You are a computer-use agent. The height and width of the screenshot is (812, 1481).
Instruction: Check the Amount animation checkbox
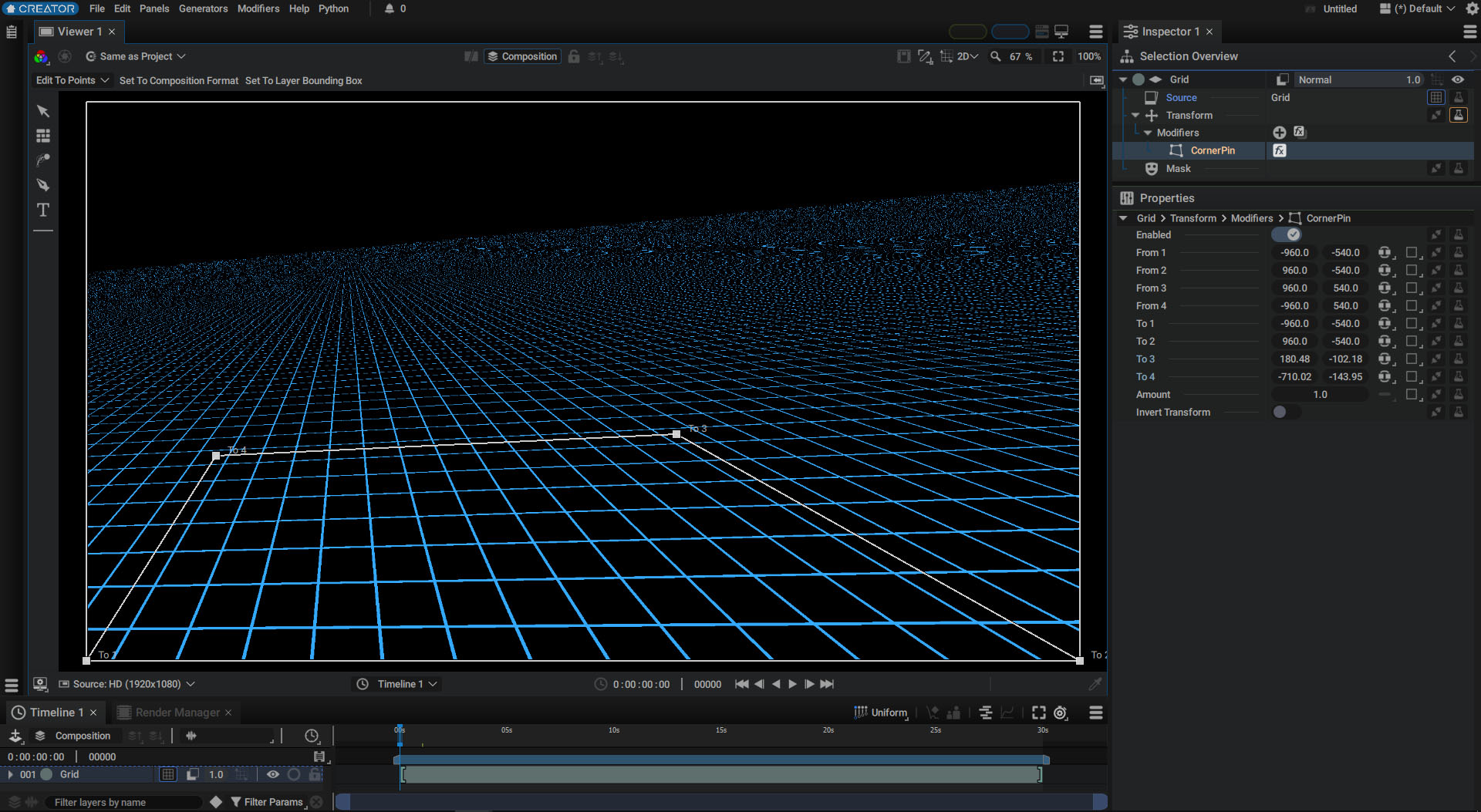coord(1412,395)
